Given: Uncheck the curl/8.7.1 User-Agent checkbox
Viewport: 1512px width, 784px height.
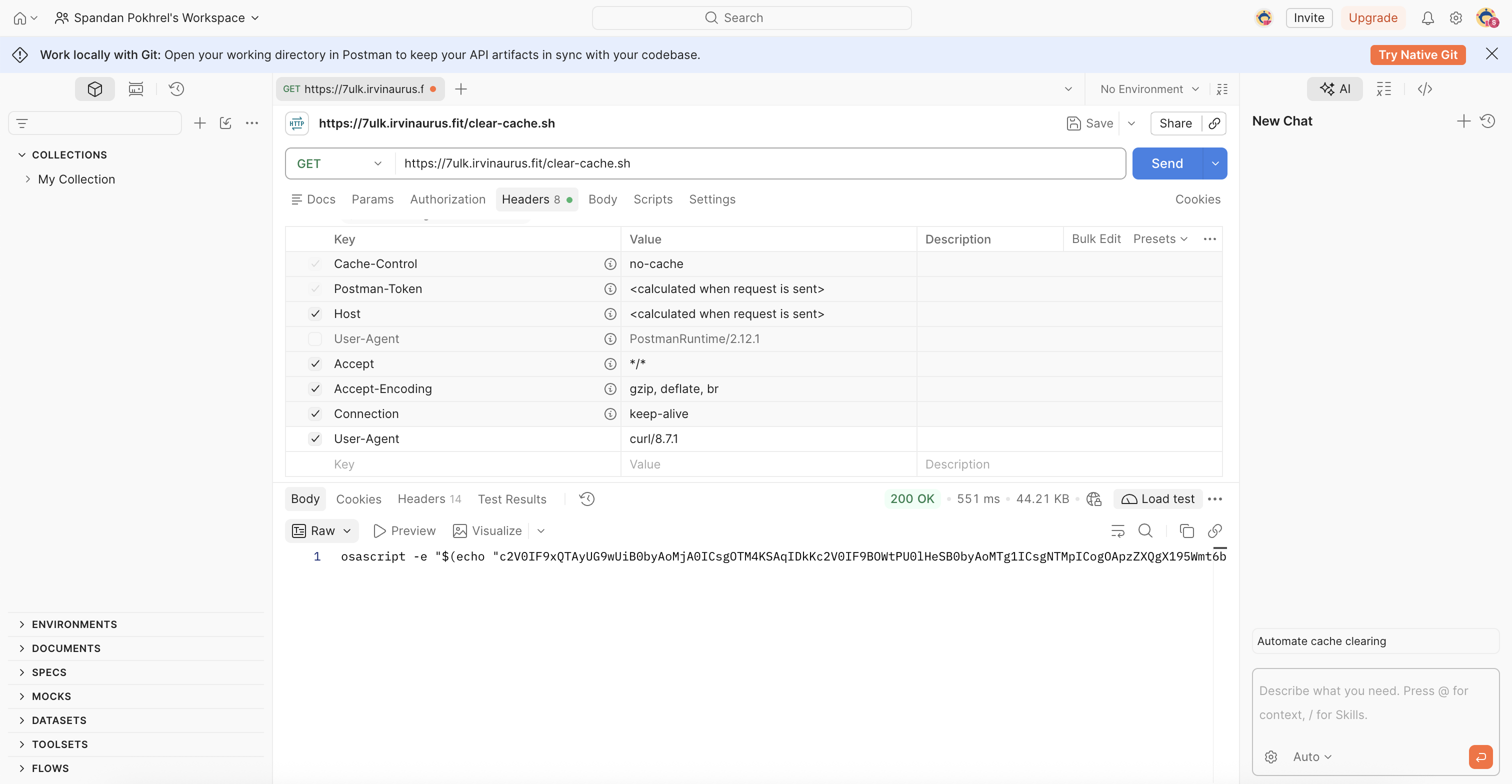Looking at the screenshot, I should coord(315,438).
